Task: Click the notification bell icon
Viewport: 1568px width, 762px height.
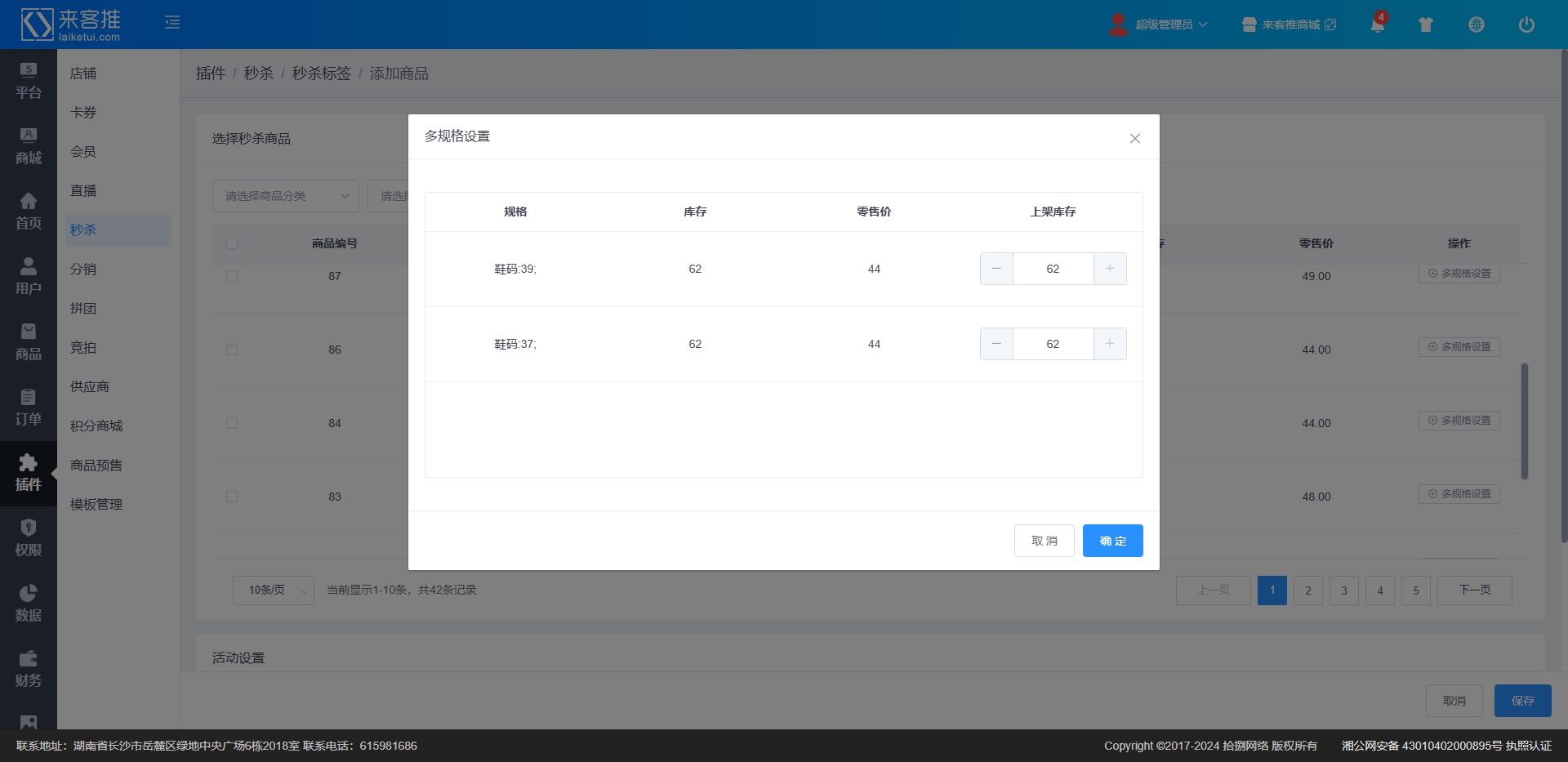Action: [x=1377, y=25]
